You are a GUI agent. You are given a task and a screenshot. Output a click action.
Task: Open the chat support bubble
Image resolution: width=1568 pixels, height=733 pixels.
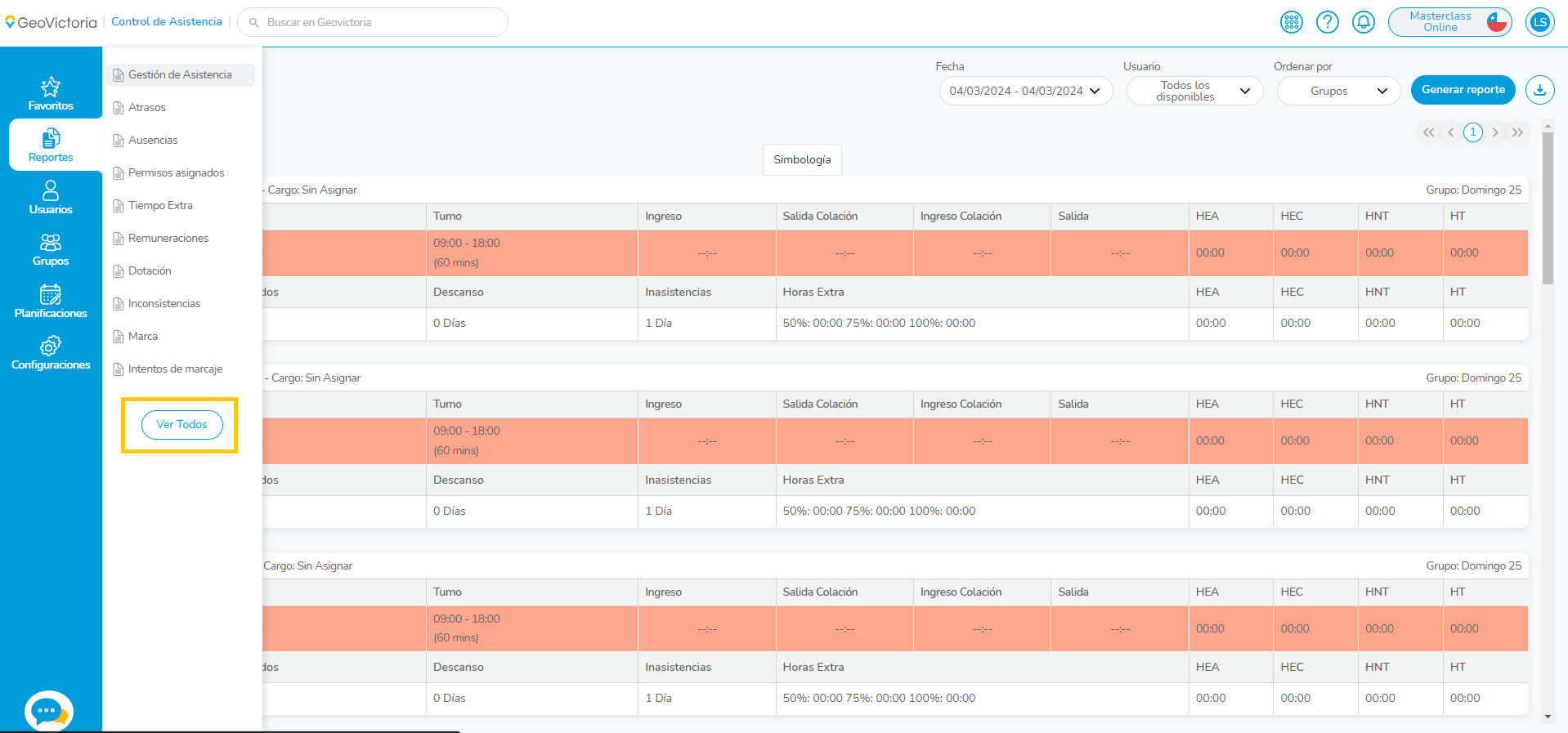point(48,711)
